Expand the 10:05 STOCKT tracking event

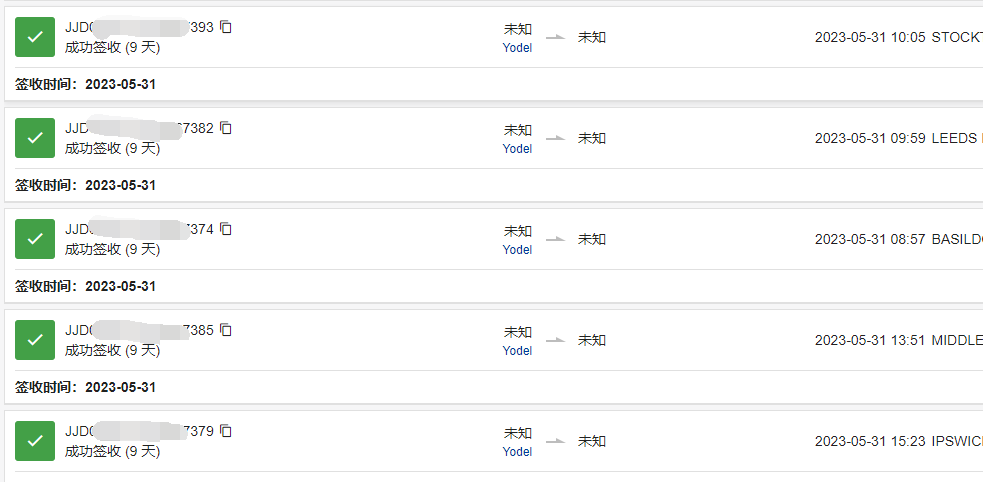(x=898, y=37)
